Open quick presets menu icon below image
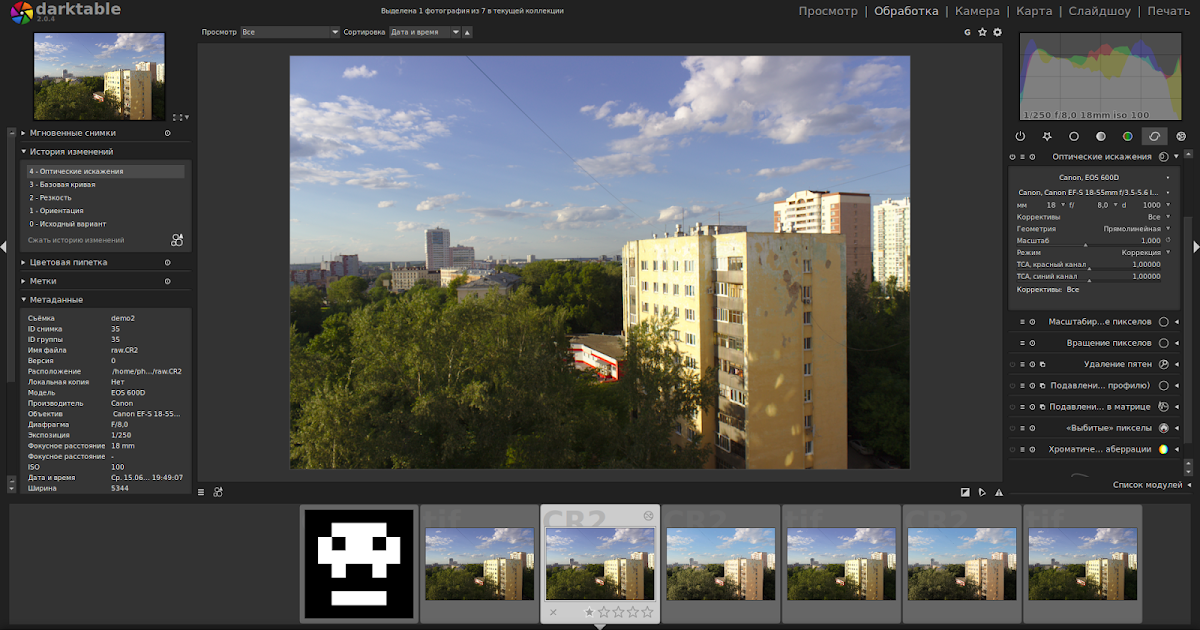This screenshot has height=630, width=1200. pyautogui.click(x=201, y=491)
